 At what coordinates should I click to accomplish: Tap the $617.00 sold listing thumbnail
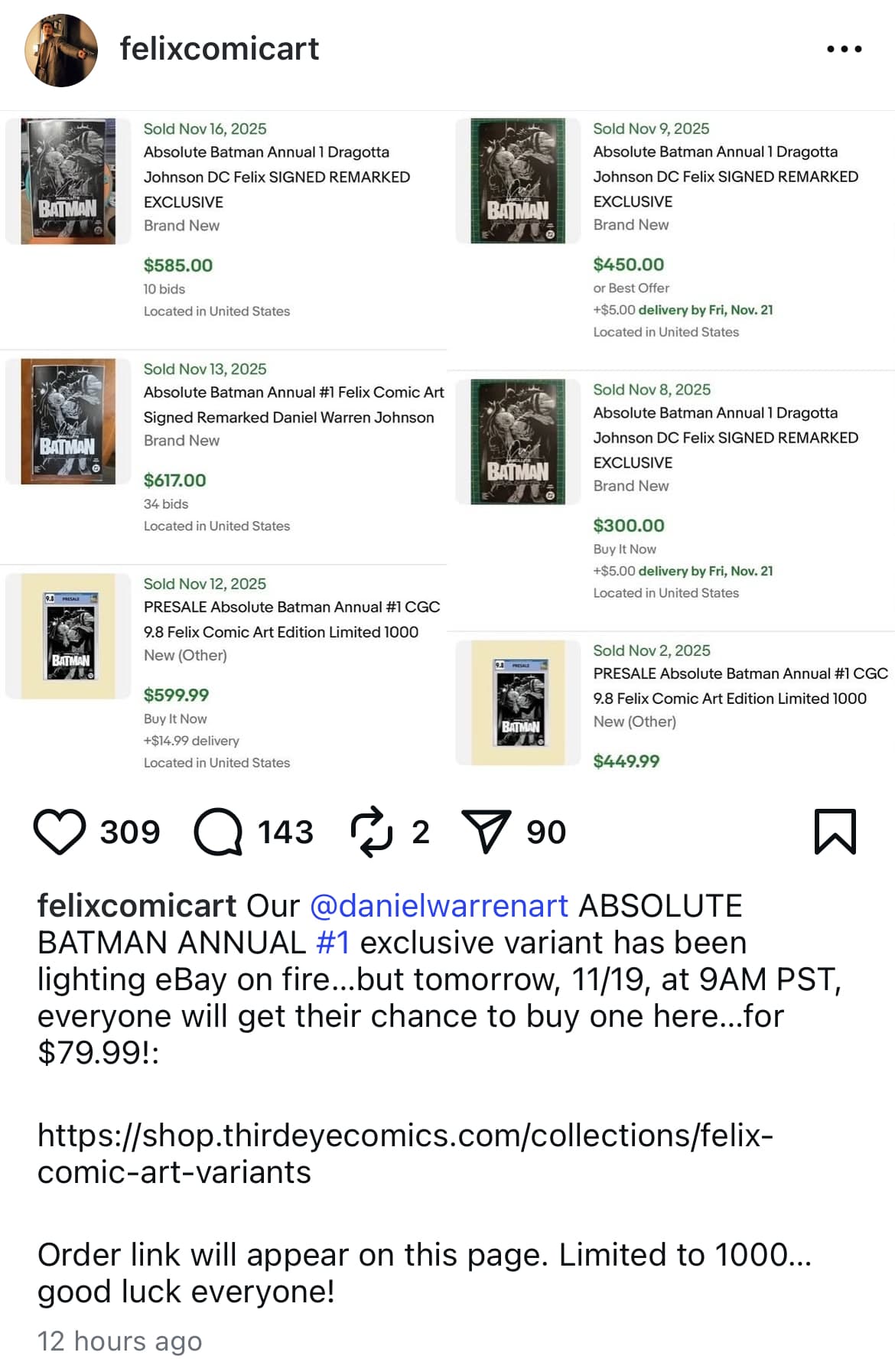pyautogui.click(x=68, y=422)
